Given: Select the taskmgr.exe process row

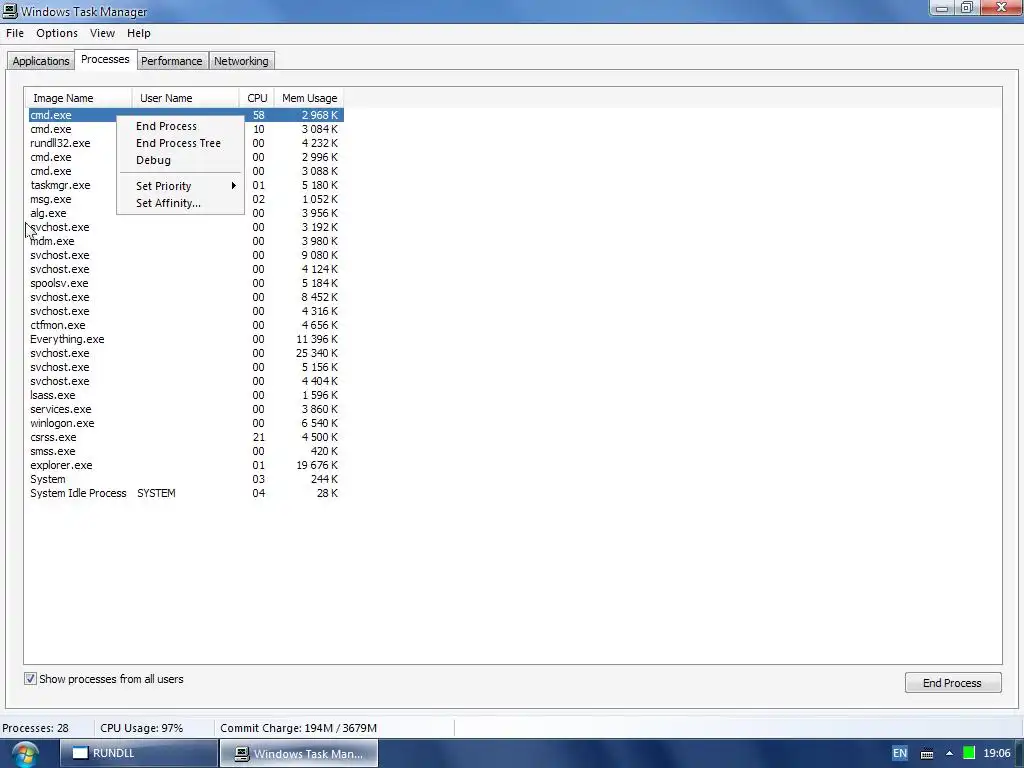Looking at the screenshot, I should click(x=185, y=185).
